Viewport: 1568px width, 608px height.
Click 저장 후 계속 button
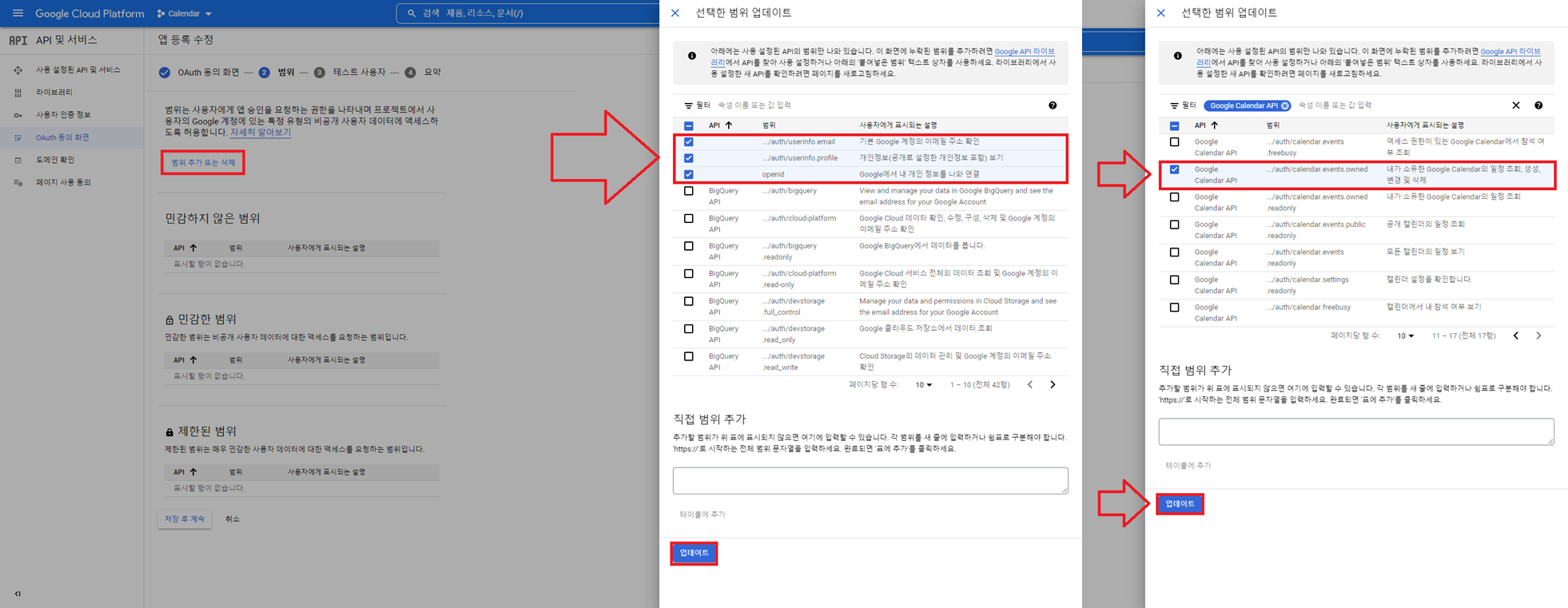pos(185,519)
